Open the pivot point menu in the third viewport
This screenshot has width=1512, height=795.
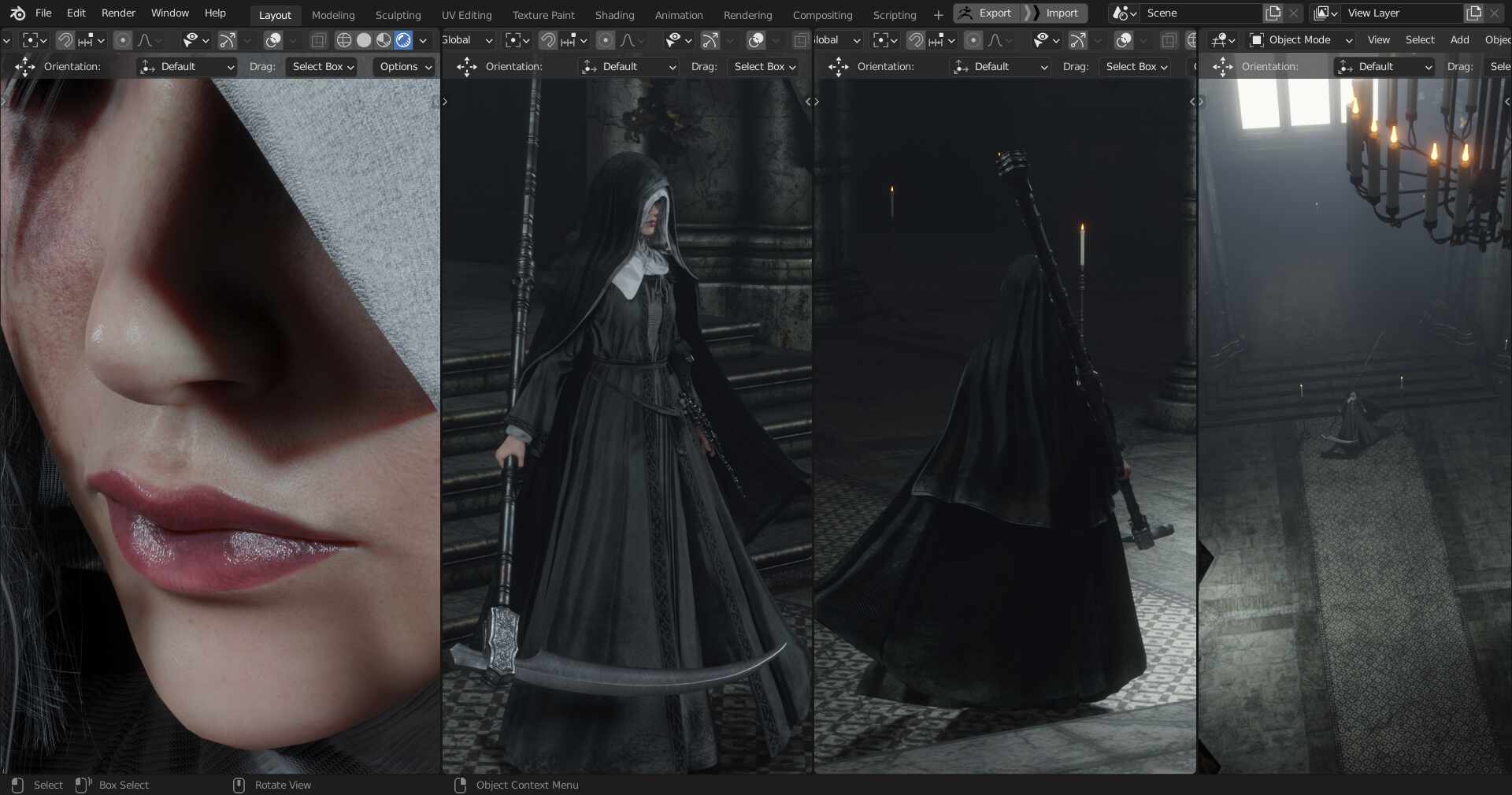pos(886,40)
